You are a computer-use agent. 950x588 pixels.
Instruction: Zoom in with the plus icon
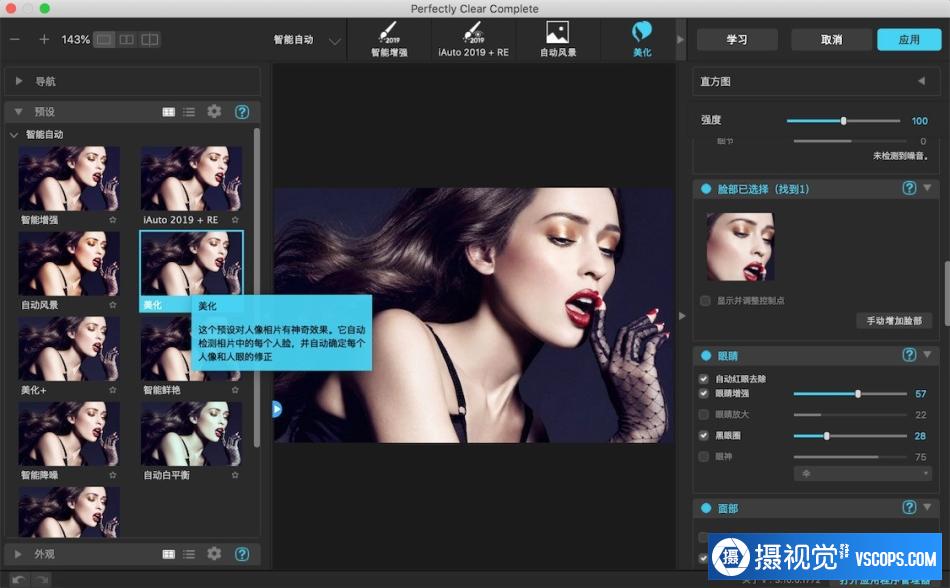pyautogui.click(x=44, y=39)
